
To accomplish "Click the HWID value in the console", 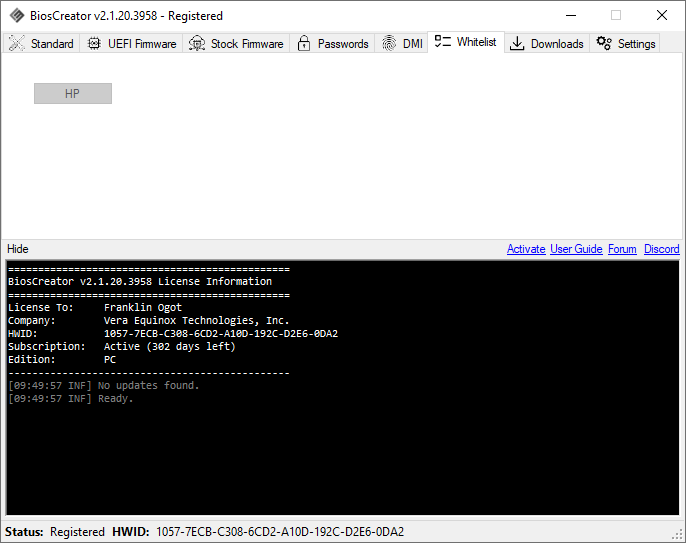I will tap(221, 333).
